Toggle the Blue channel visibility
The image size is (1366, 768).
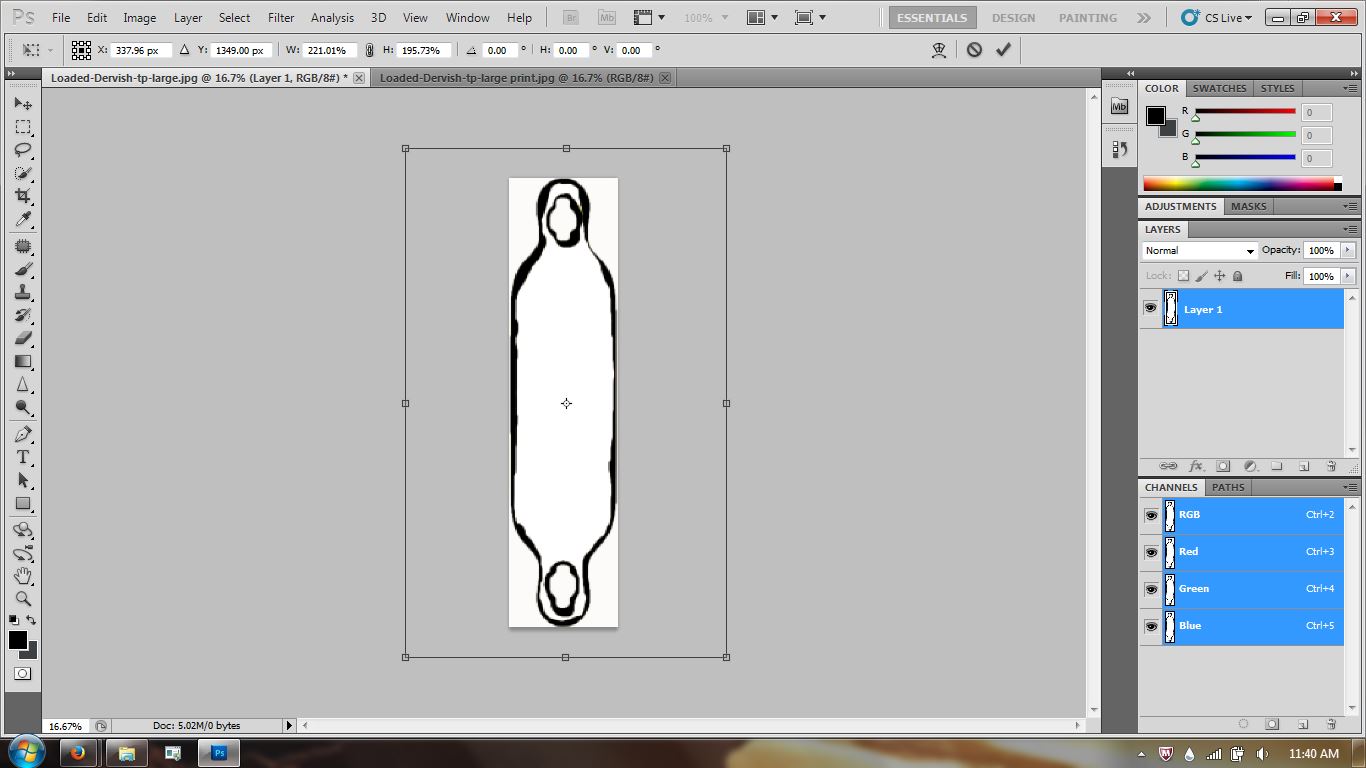coord(1151,626)
